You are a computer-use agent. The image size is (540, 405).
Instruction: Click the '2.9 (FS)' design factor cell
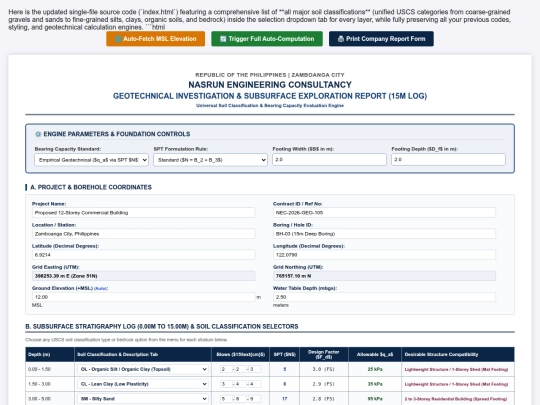[323, 384]
